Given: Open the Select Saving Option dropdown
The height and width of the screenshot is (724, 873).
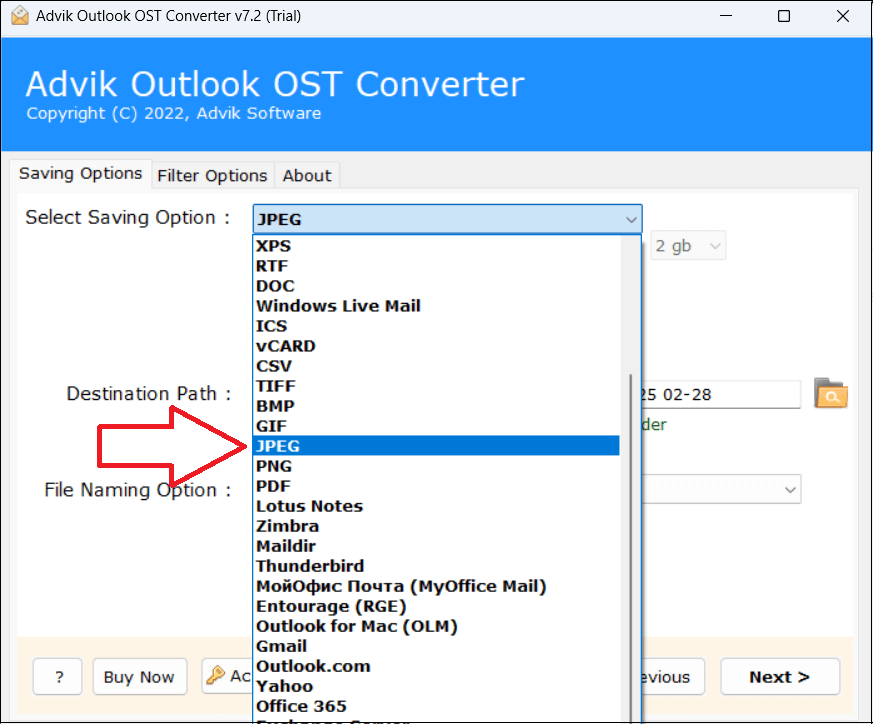Looking at the screenshot, I should (x=447, y=219).
